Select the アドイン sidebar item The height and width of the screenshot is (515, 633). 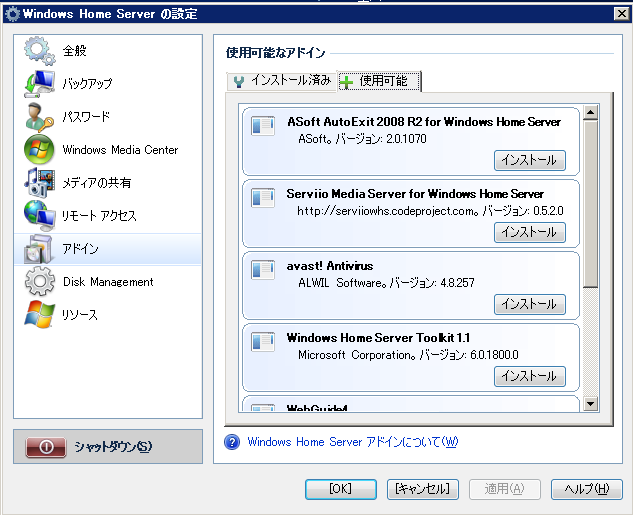pos(108,249)
